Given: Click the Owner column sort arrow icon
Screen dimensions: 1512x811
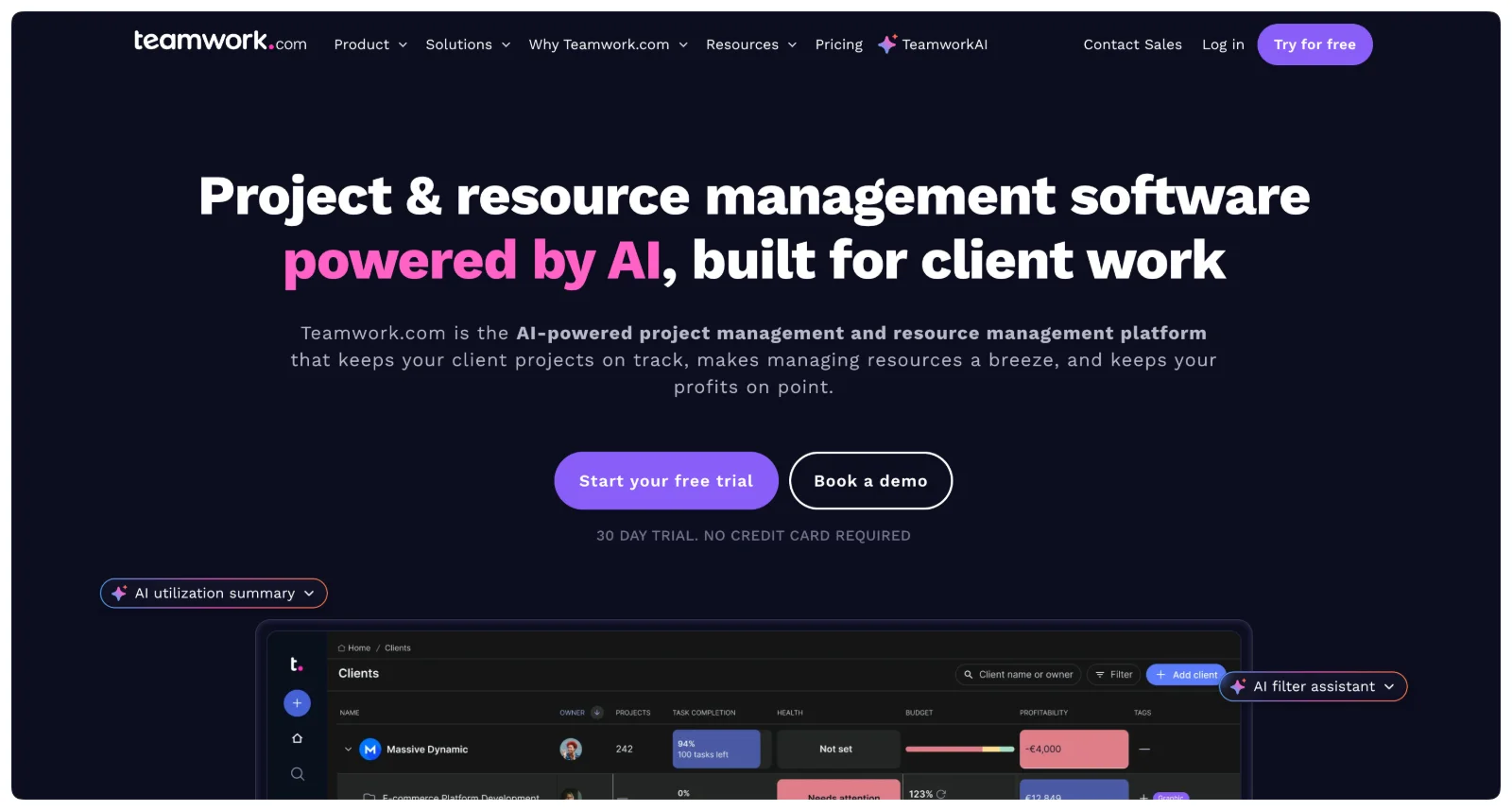Looking at the screenshot, I should tap(597, 713).
